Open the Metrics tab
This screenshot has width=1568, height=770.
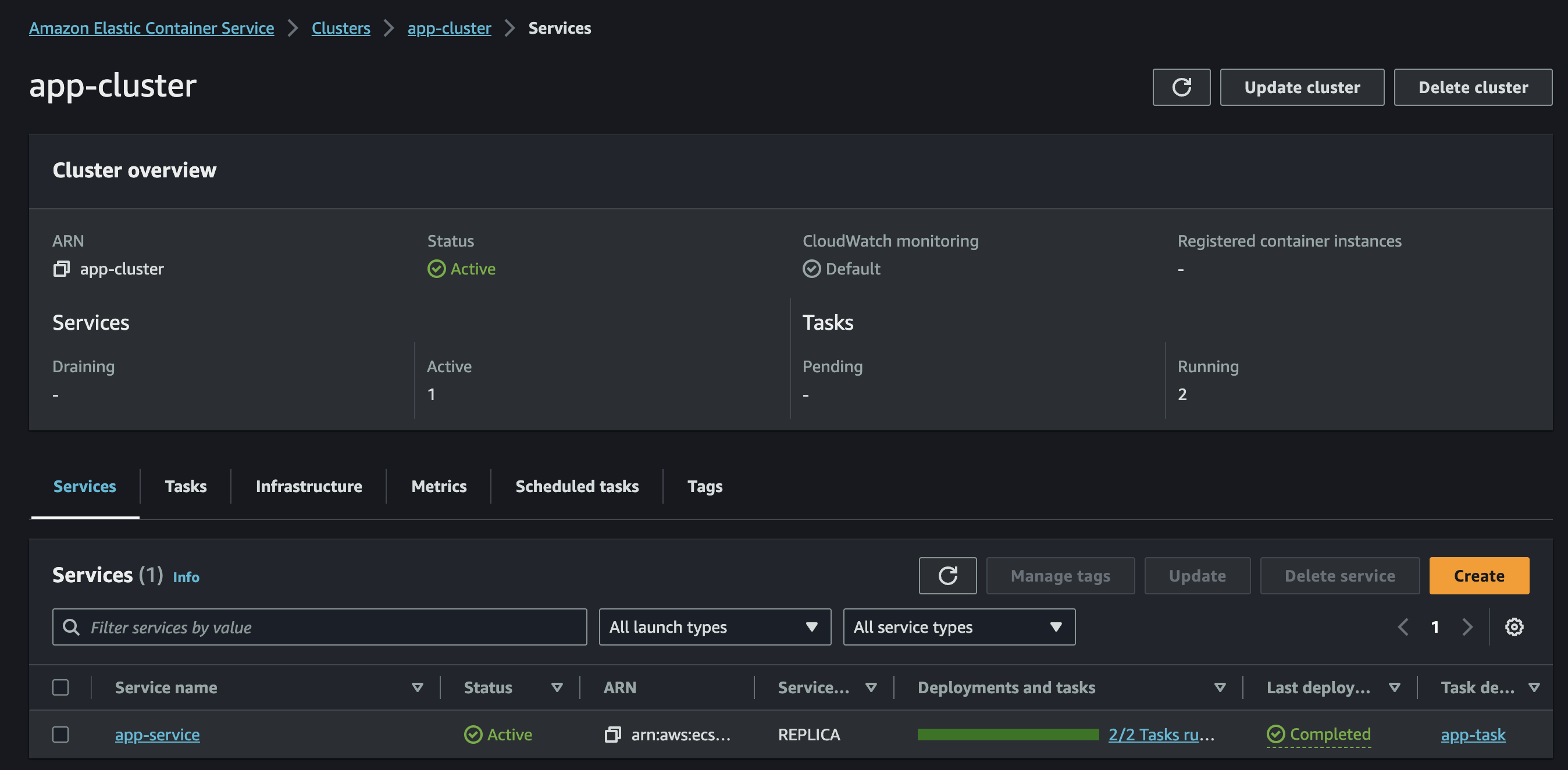pyautogui.click(x=439, y=486)
